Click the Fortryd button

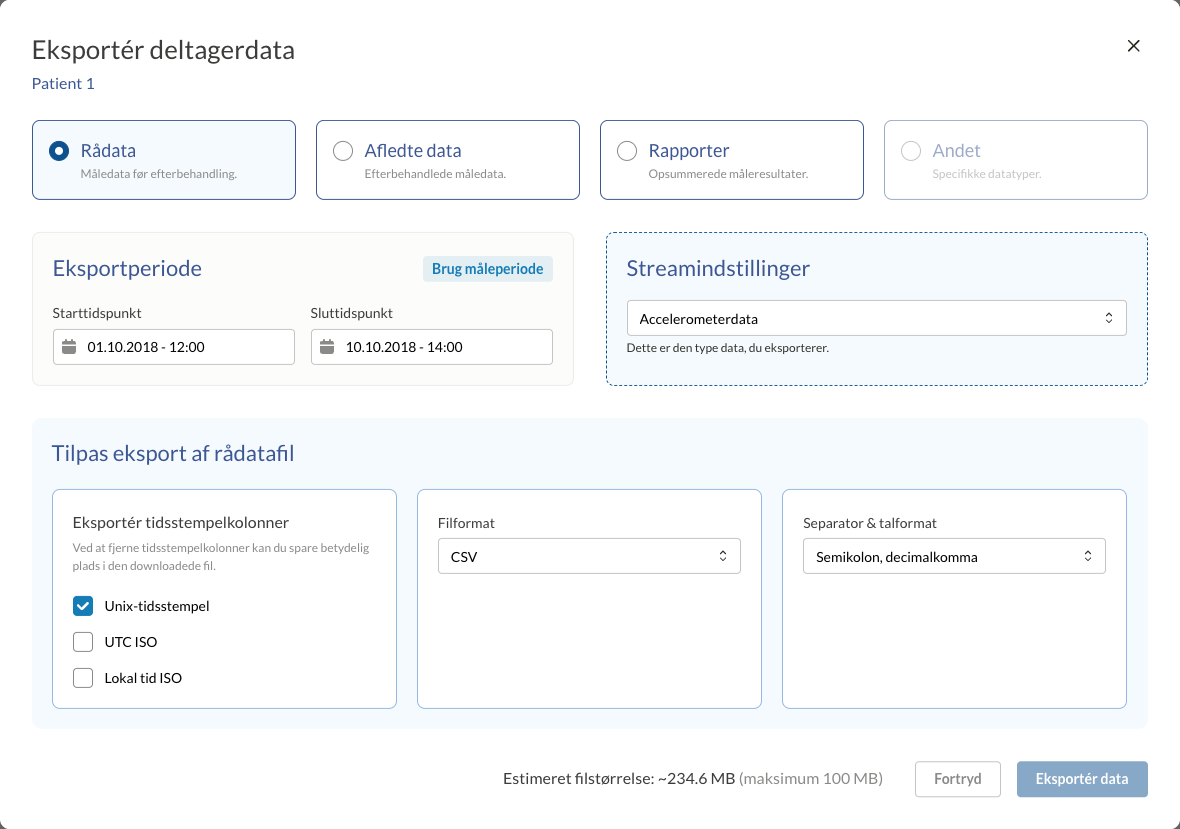(957, 779)
